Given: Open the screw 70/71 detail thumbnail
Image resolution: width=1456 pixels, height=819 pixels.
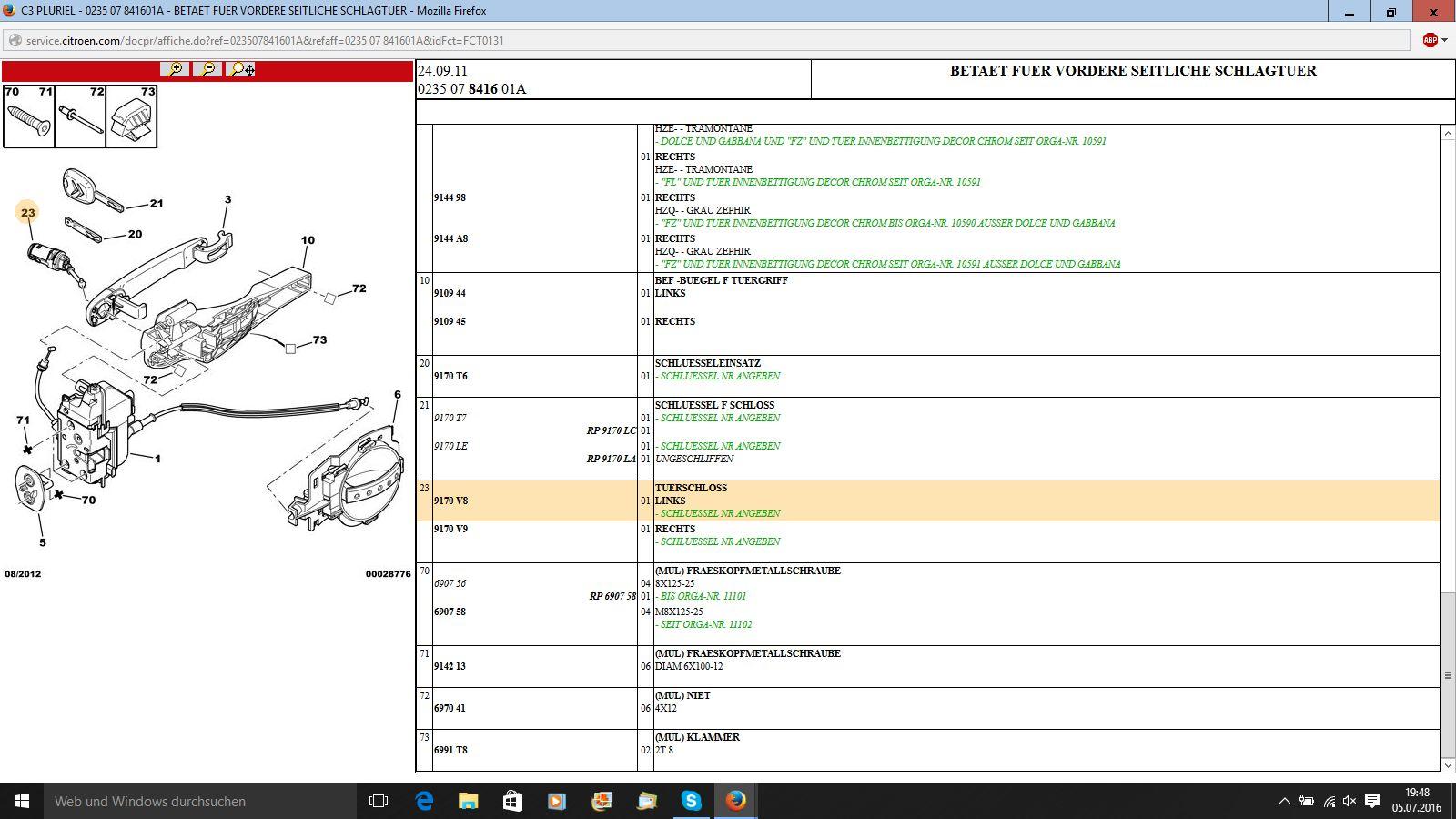Looking at the screenshot, I should click(29, 116).
